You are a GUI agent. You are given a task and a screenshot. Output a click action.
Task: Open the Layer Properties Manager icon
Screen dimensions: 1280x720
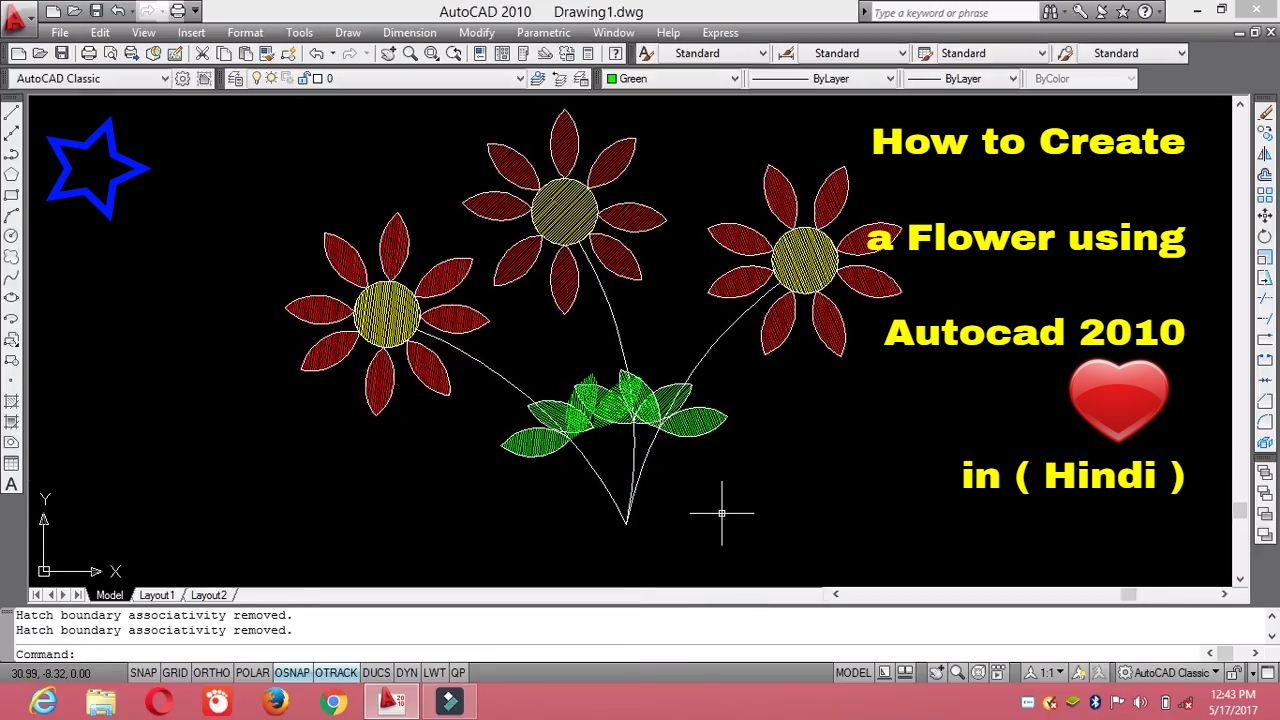coord(236,78)
